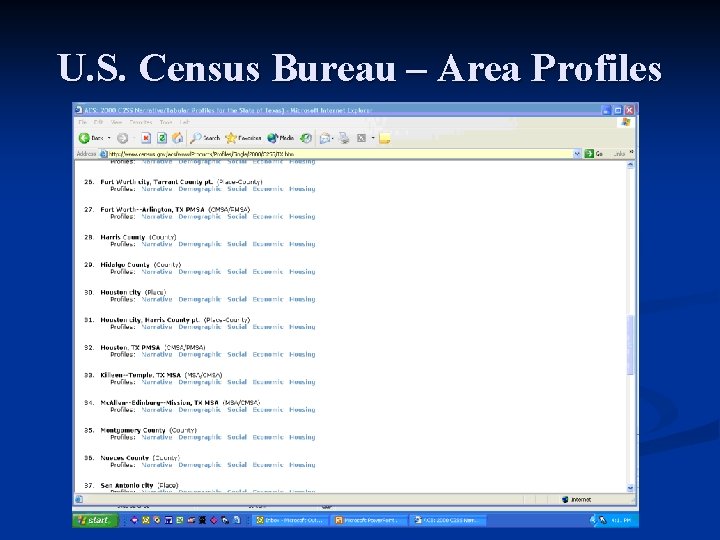Image resolution: width=720 pixels, height=540 pixels.
Task: Select the heading 'Houston, TX PMSA'
Action: (130, 348)
